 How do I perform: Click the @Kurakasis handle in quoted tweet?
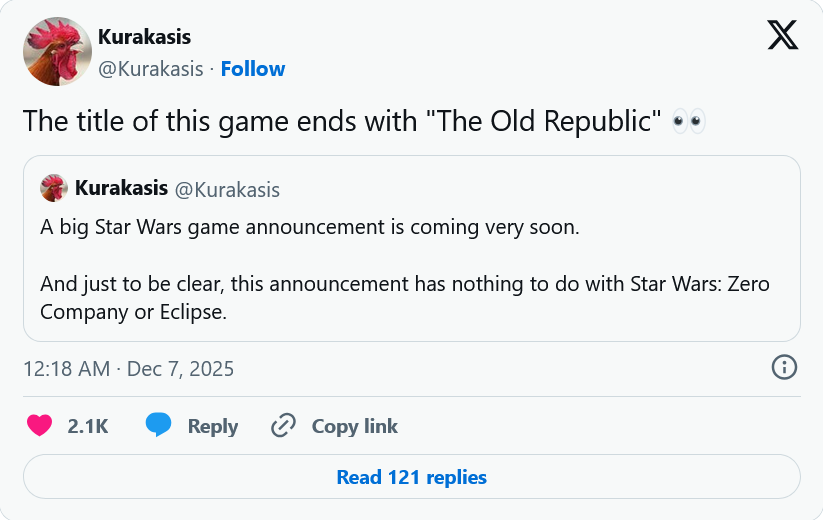pyautogui.click(x=227, y=189)
